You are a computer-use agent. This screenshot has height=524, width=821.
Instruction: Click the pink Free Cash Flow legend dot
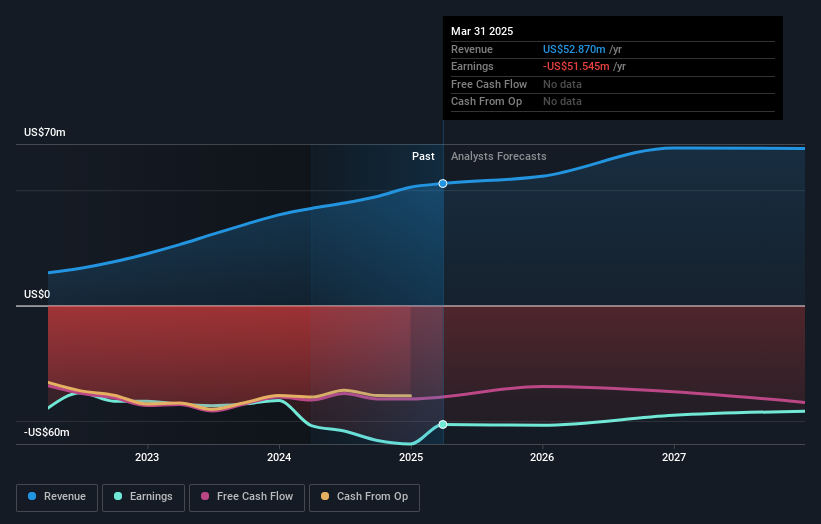pyautogui.click(x=205, y=496)
